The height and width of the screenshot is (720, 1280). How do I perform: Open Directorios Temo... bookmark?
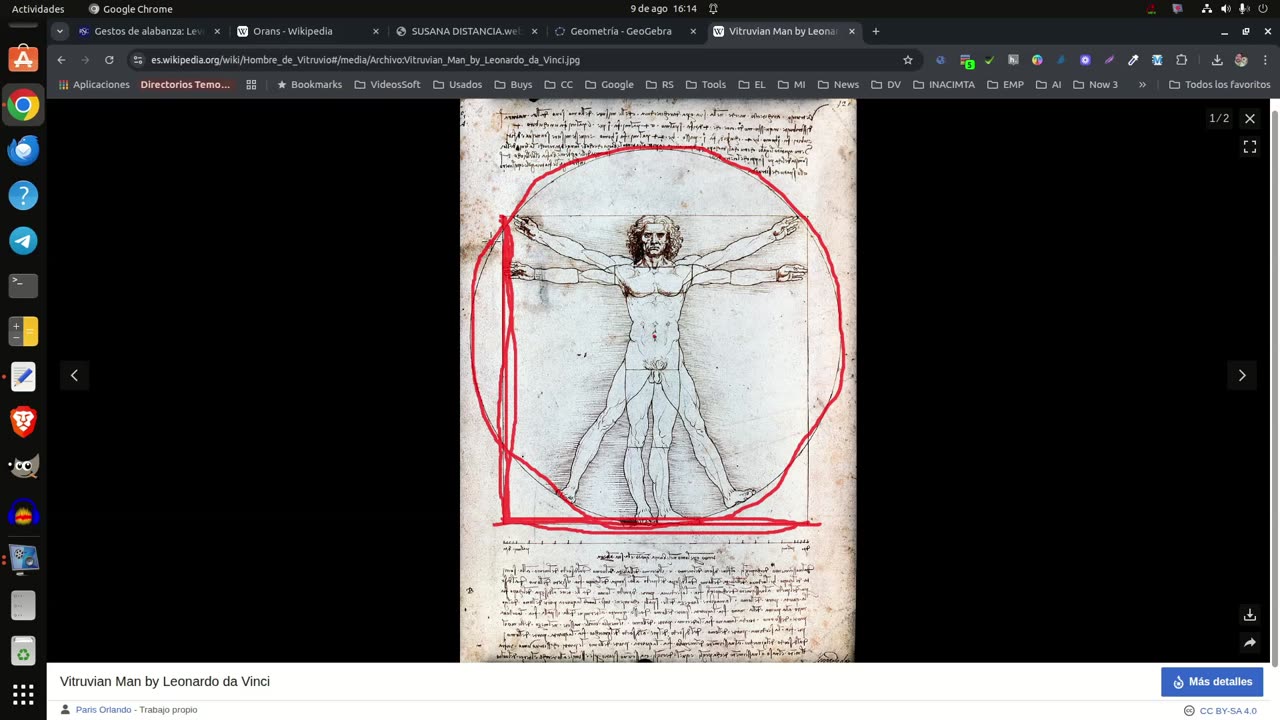click(185, 85)
